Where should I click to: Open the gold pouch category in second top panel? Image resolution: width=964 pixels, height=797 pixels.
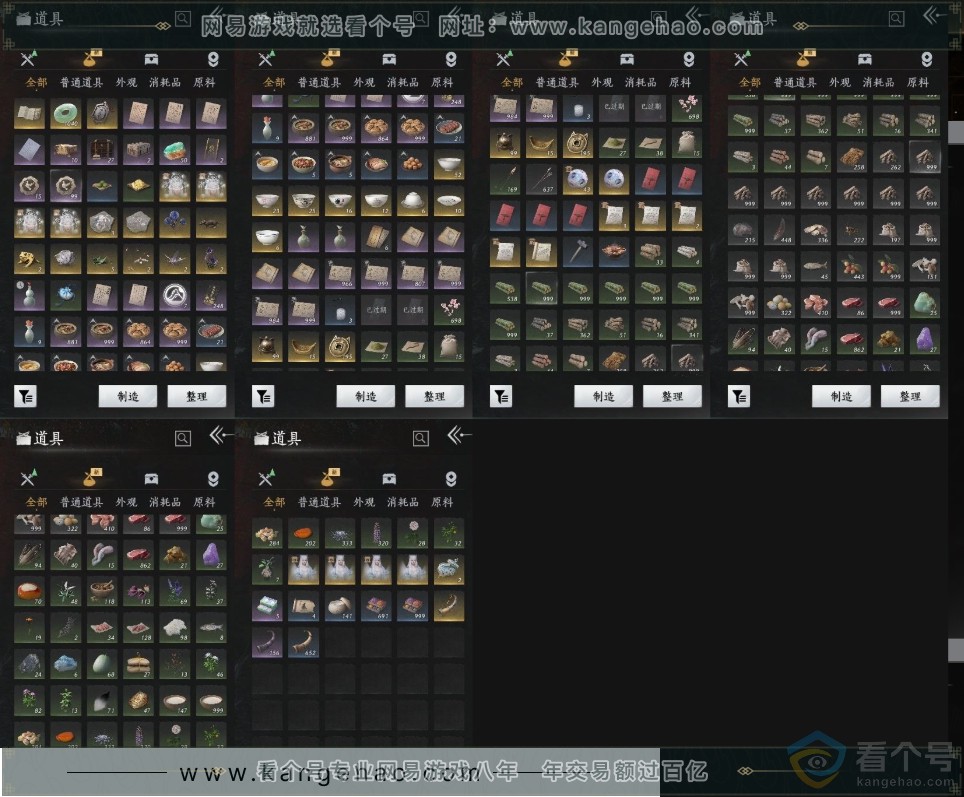[331, 58]
